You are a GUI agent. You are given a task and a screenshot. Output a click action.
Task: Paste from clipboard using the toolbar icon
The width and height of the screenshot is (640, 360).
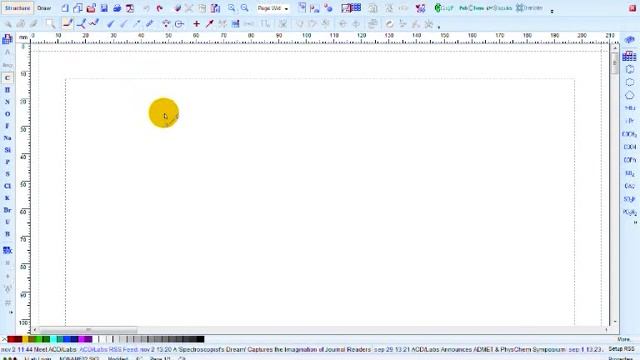click(x=216, y=8)
